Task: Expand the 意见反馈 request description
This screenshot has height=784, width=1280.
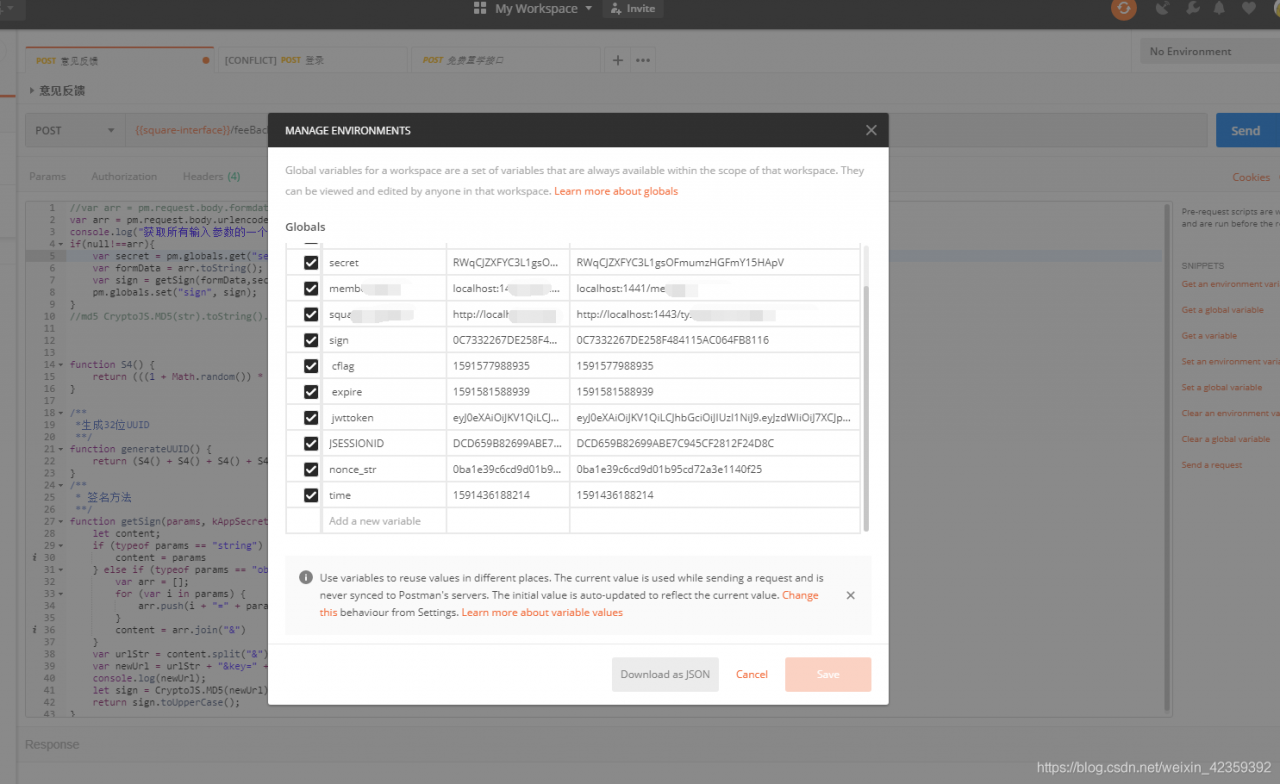Action: 30,91
